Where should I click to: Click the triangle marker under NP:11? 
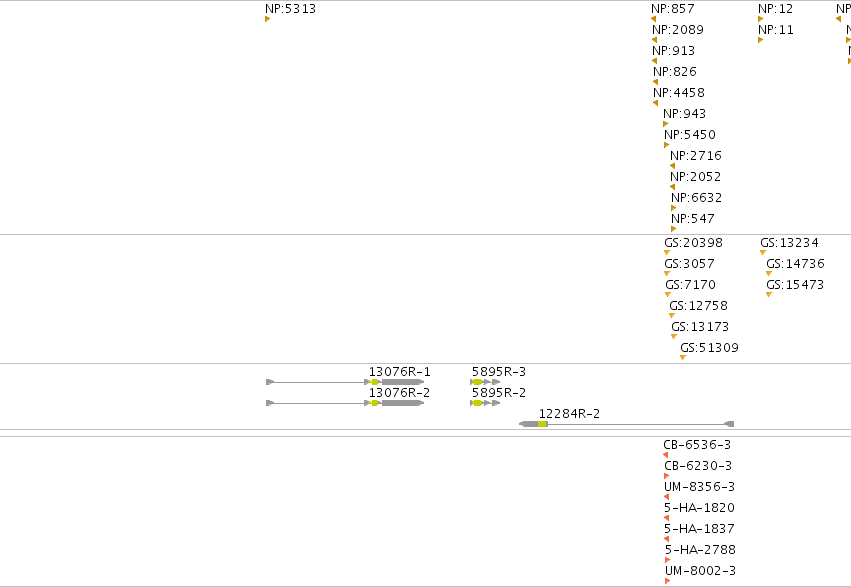pos(760,40)
